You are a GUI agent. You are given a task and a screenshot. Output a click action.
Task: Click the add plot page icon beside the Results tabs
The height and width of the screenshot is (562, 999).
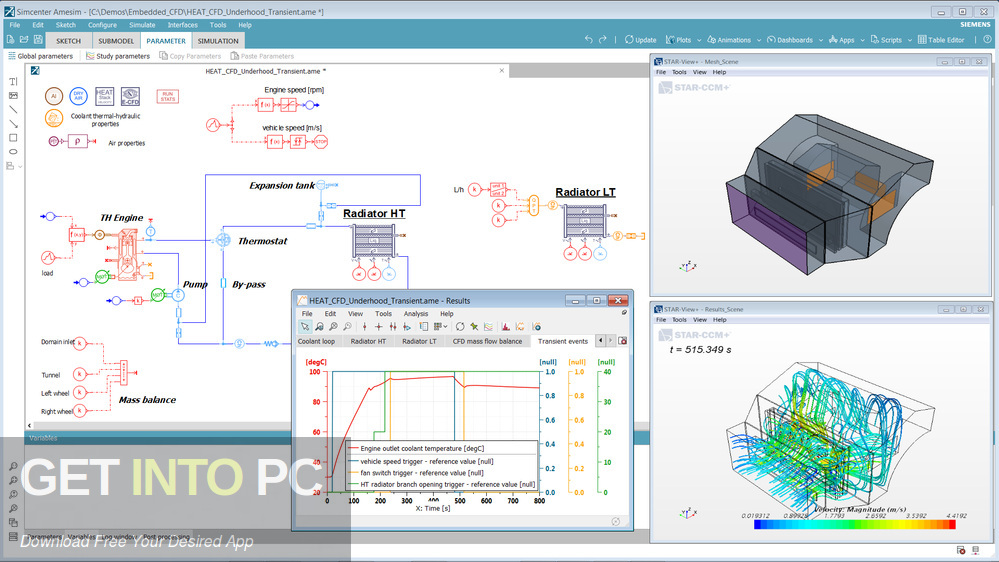pyautogui.click(x=623, y=341)
